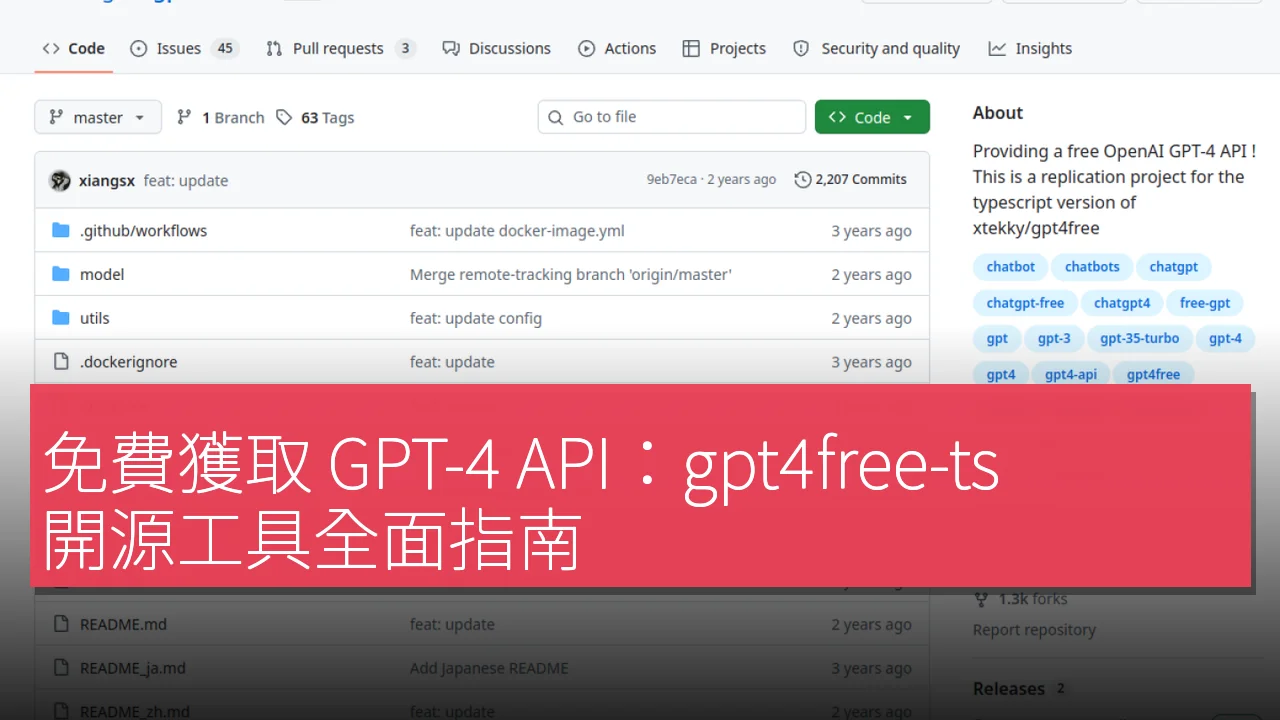Switch to Pull requests tab
The image size is (1280, 720).
point(340,48)
